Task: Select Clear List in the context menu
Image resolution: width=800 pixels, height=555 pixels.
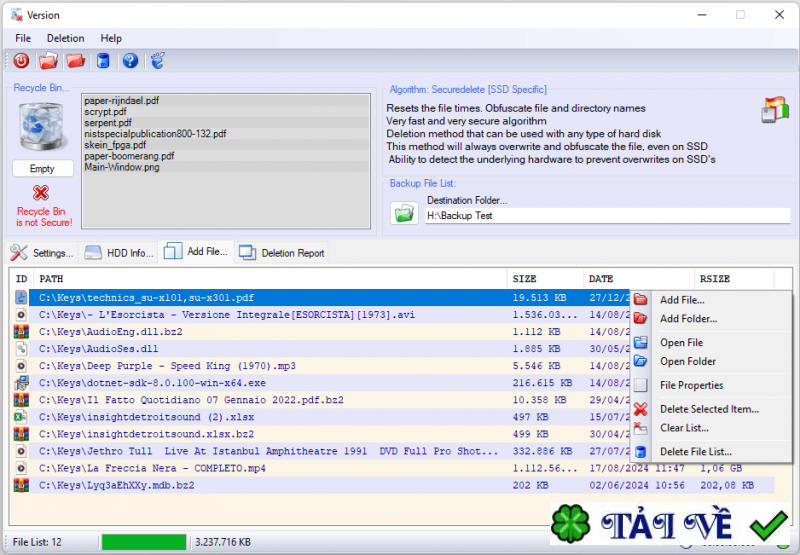Action: click(x=684, y=428)
